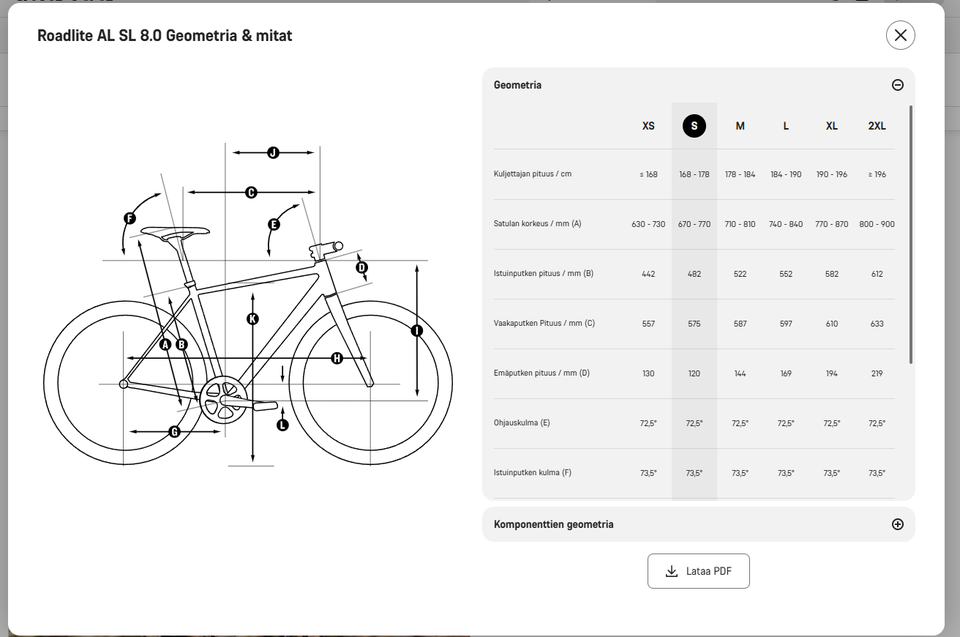Click marker J on the bike diagram

pos(273,153)
